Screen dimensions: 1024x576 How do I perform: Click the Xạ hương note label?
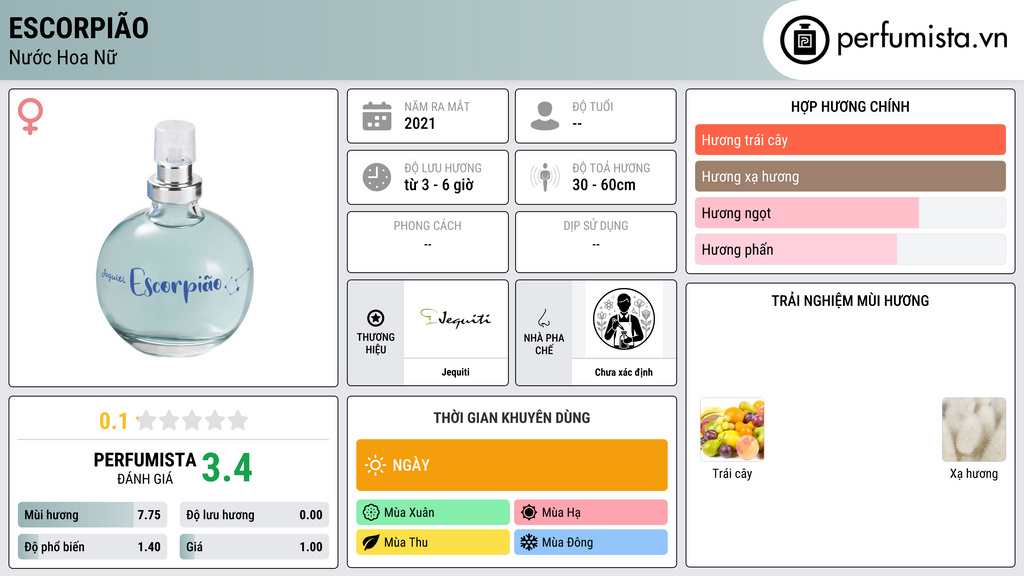(974, 473)
